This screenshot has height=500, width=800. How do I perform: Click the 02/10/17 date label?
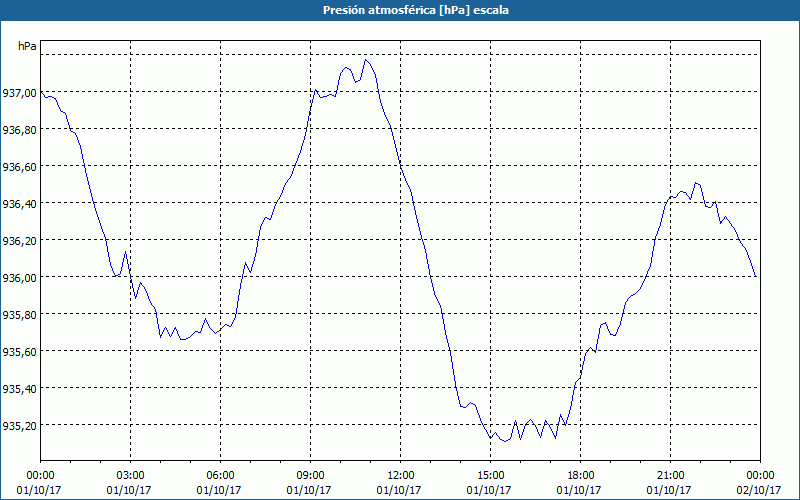click(x=759, y=490)
